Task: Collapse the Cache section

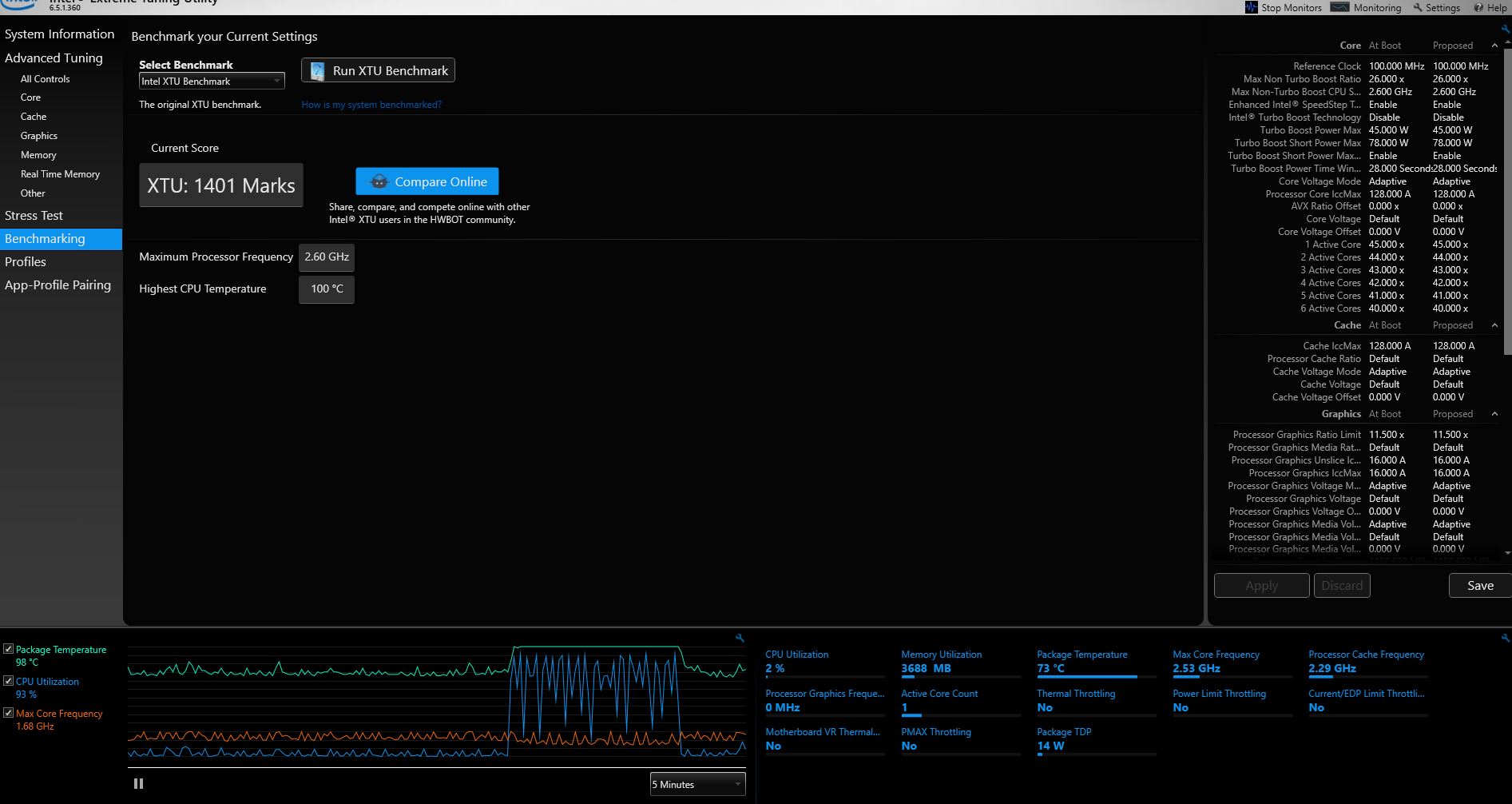Action: [x=1494, y=325]
